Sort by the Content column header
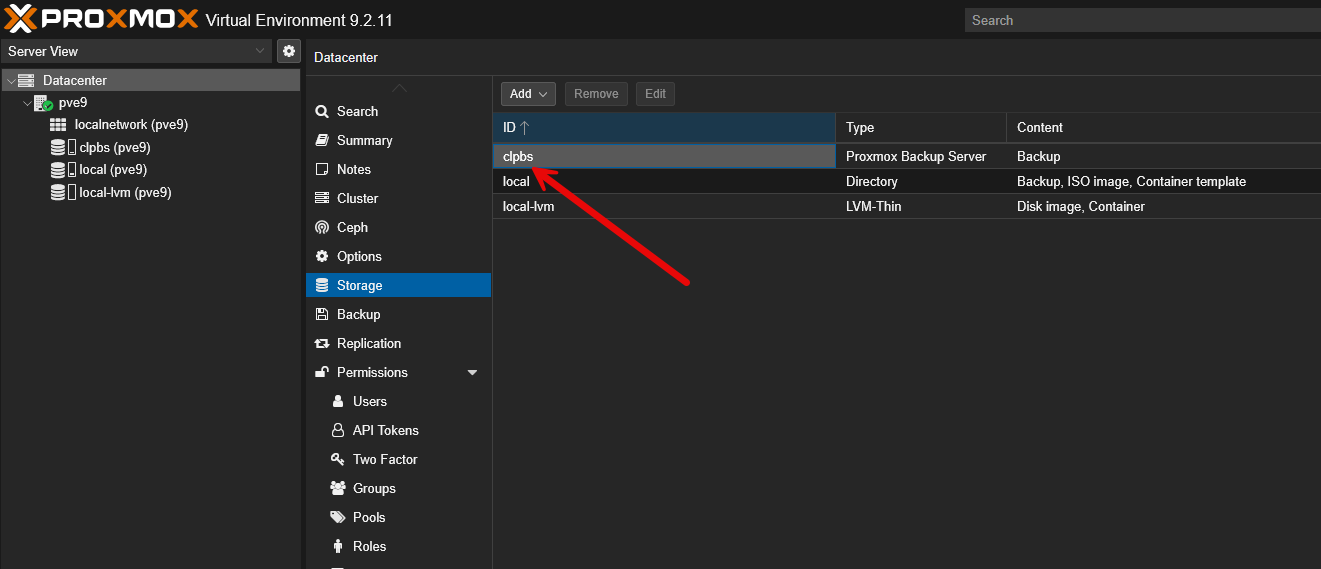Viewport: 1321px width, 569px height. pos(1164,127)
